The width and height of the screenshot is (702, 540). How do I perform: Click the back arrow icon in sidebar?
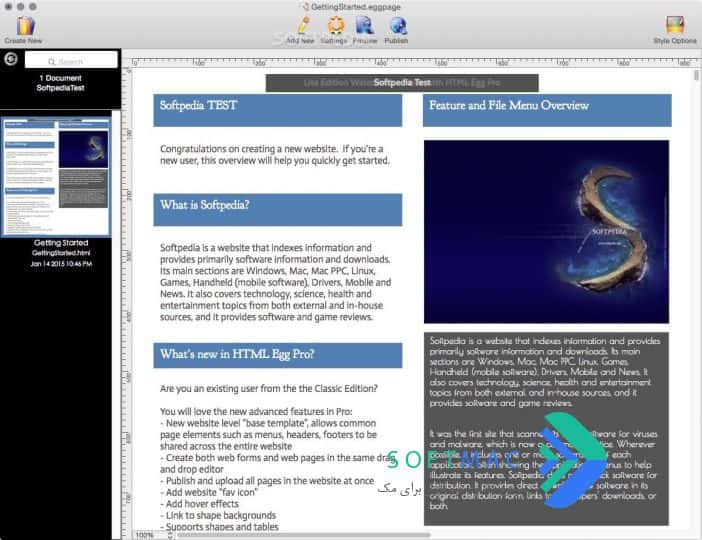click(11, 59)
